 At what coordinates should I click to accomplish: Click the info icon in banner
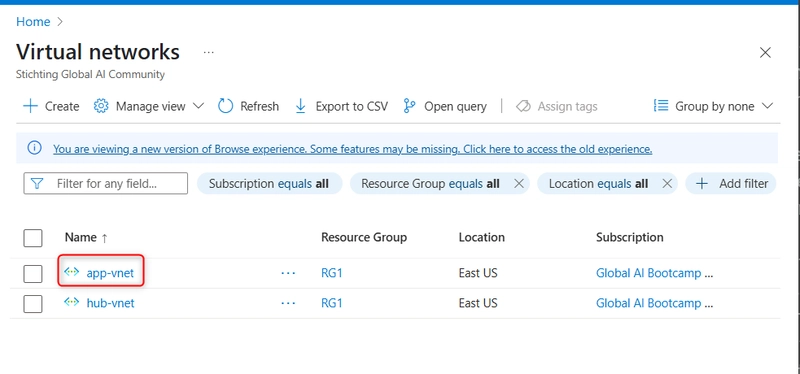(x=34, y=148)
